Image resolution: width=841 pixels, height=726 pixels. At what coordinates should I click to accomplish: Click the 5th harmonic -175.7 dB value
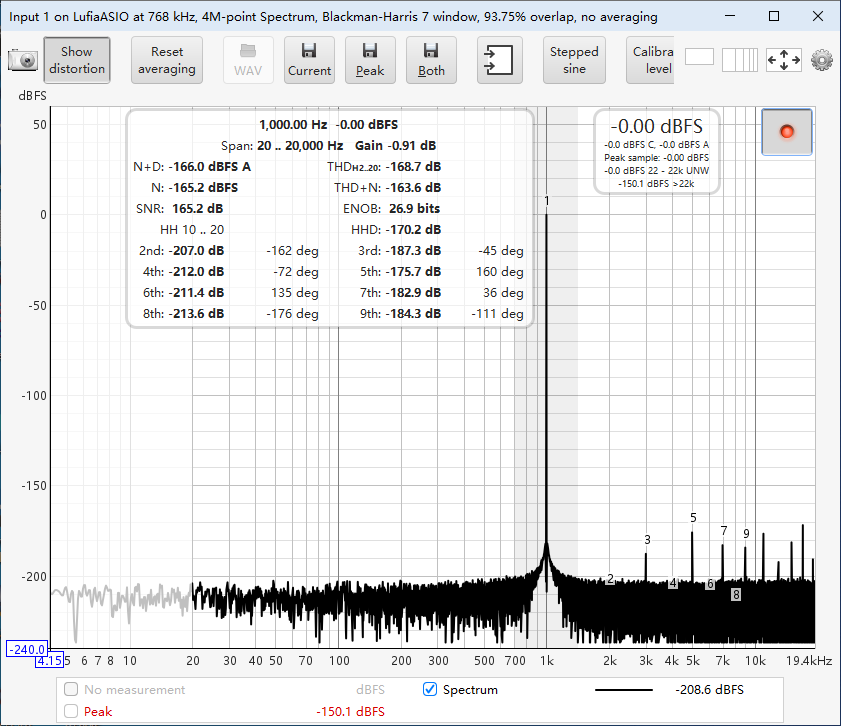point(413,272)
